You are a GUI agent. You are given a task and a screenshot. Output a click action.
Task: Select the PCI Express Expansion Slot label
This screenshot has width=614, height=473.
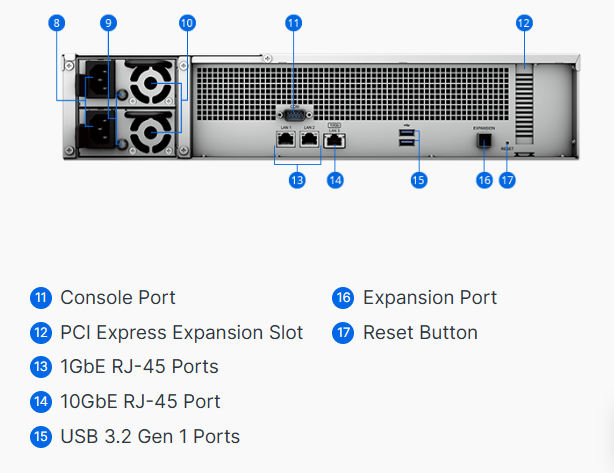pos(182,333)
